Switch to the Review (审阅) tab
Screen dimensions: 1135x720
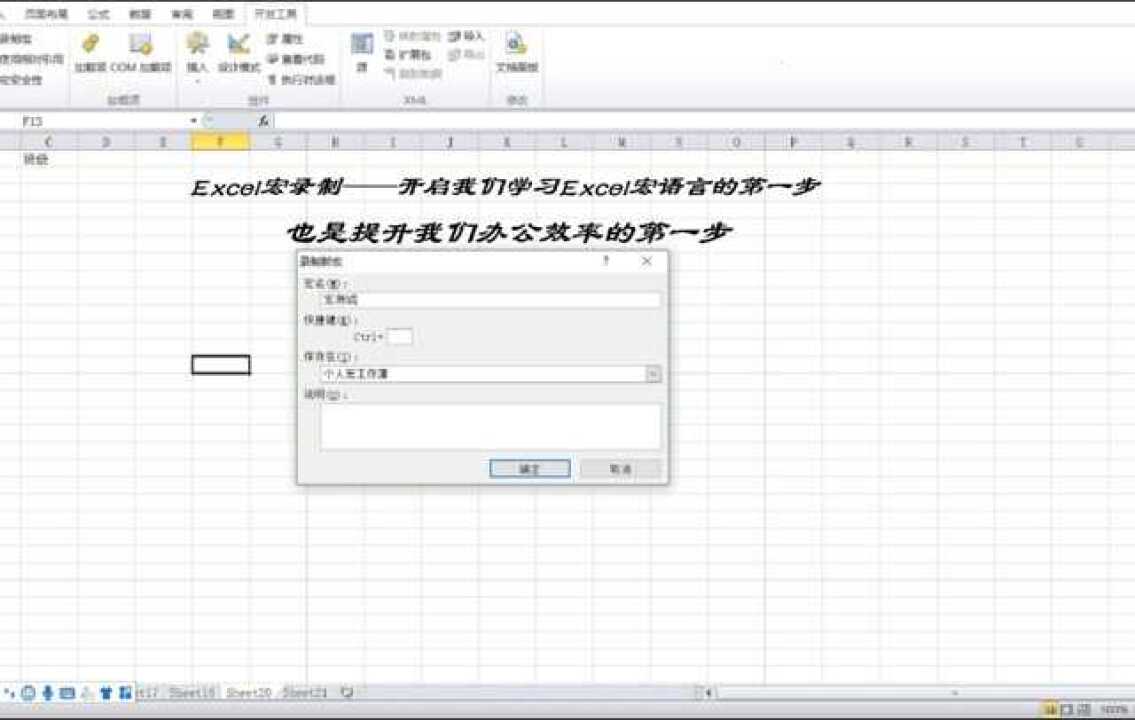click(182, 14)
